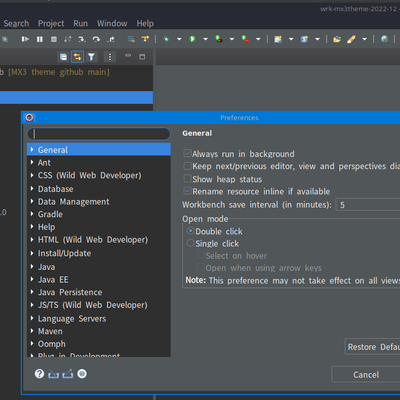
Task: Toggle Rename resource inline if available
Action: click(x=187, y=191)
